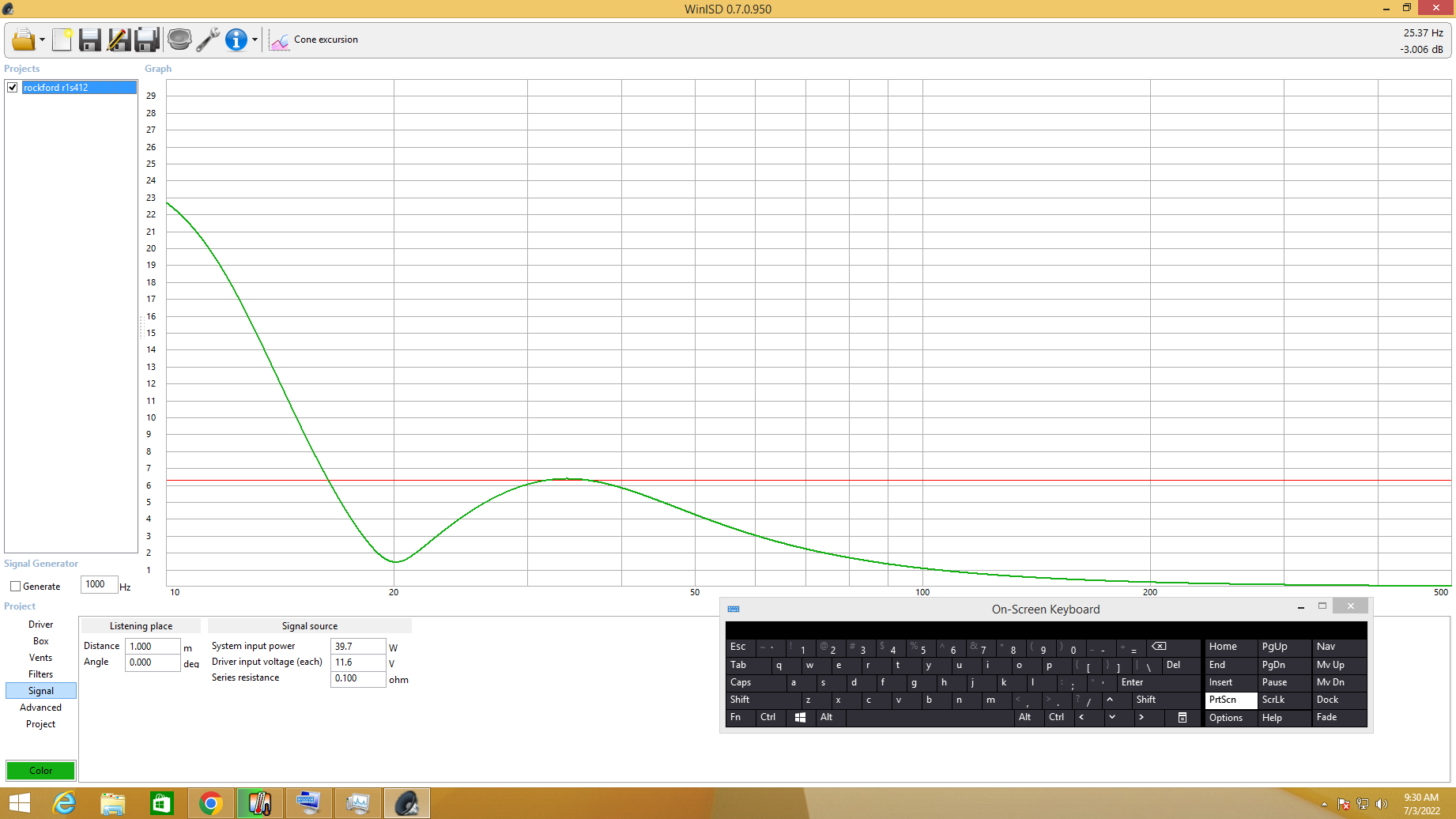Image resolution: width=1456 pixels, height=819 pixels.
Task: Open the driver database speaker icon
Action: coord(179,40)
